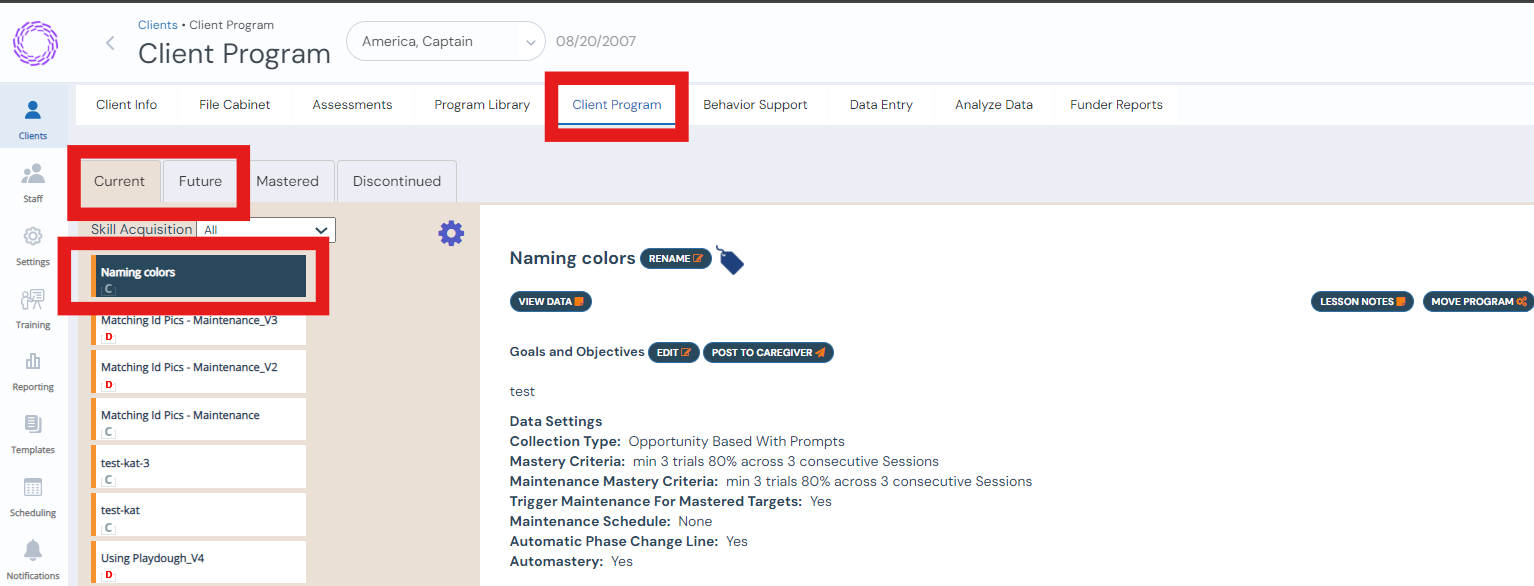Go to Training in the sidebar
This screenshot has height=586, width=1534.
pyautogui.click(x=33, y=308)
